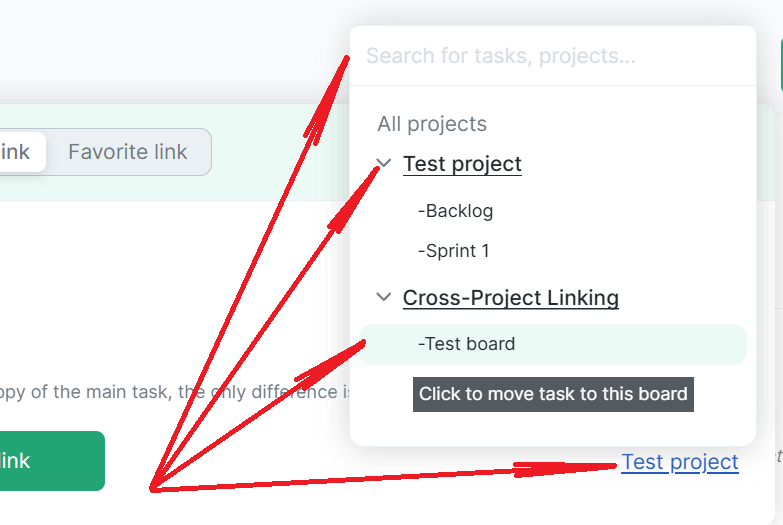This screenshot has height=525, width=783.
Task: Select the -Sprint 1 board
Action: click(454, 251)
